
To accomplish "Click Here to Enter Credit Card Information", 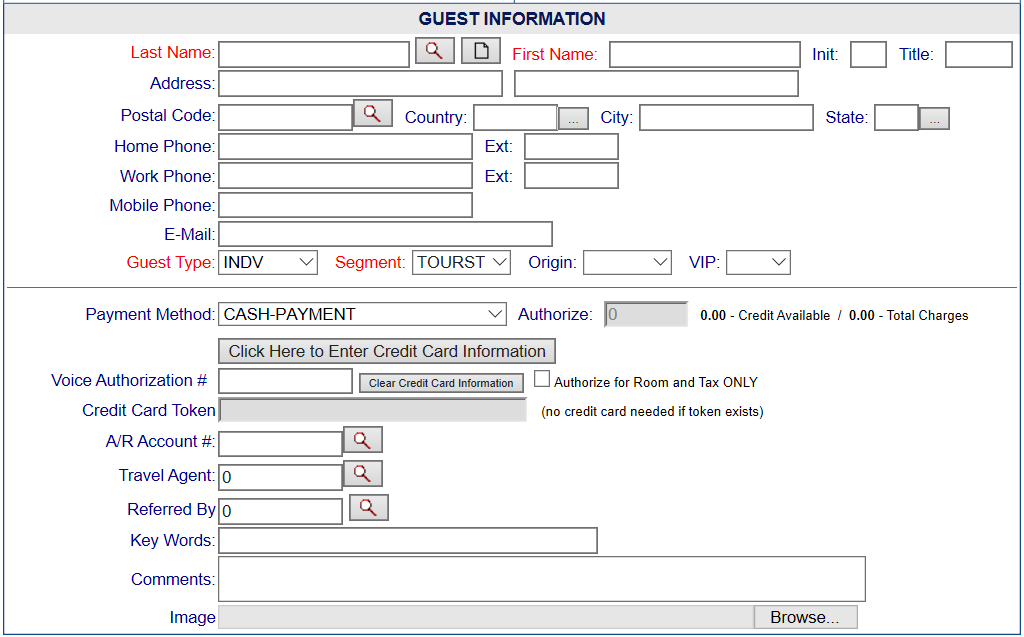I will [386, 351].
